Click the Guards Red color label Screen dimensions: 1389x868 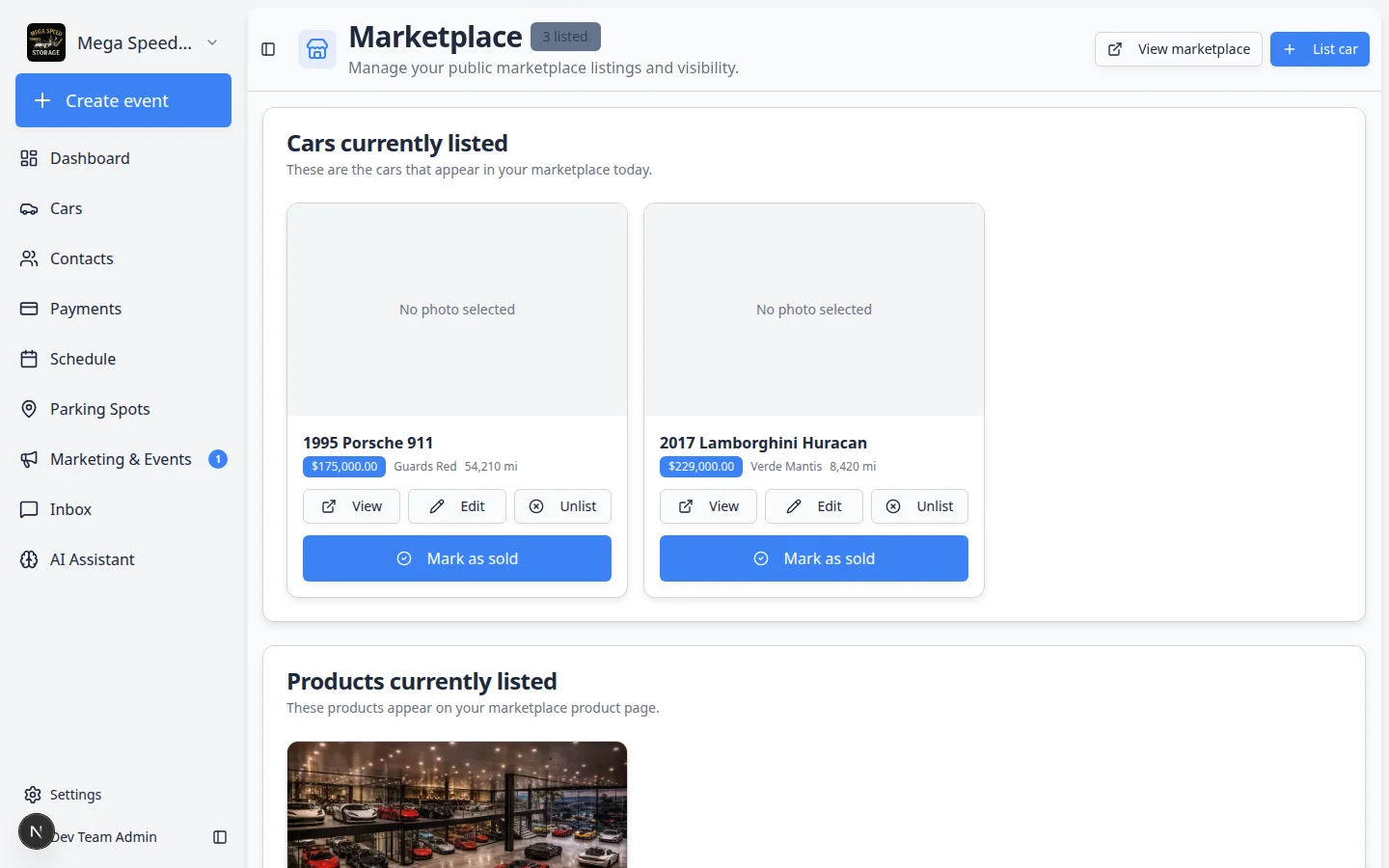coord(425,467)
